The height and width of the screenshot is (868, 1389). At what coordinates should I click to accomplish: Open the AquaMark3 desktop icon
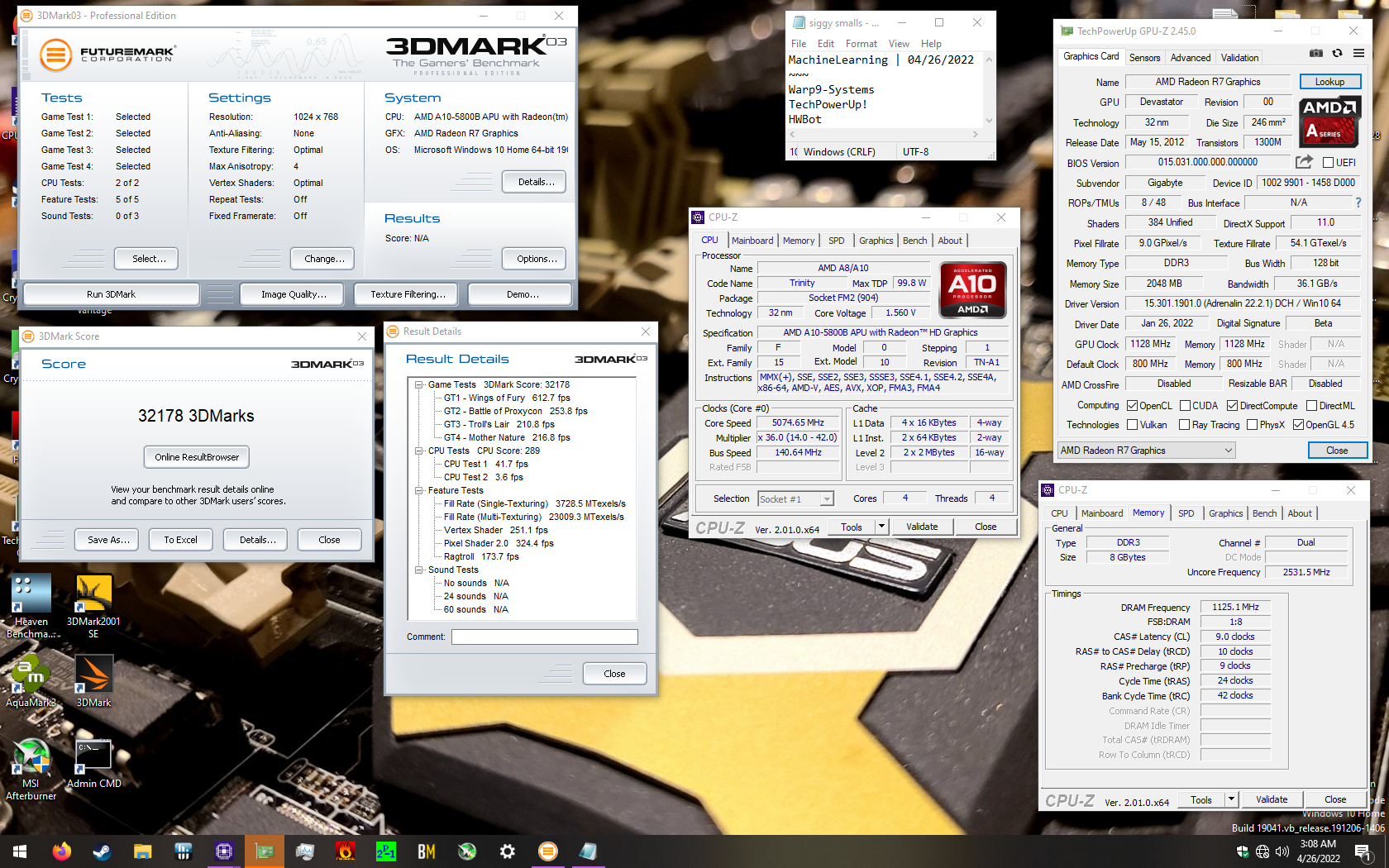[x=31, y=682]
